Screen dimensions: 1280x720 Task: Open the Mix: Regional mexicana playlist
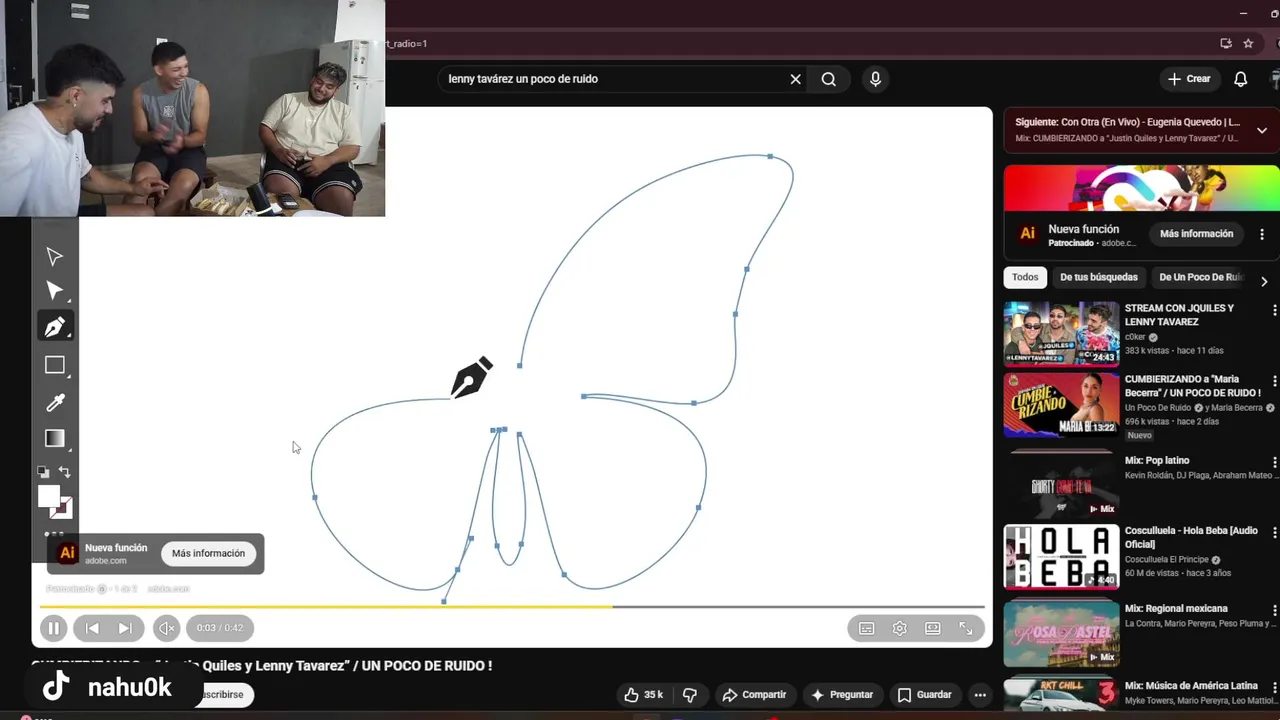click(1176, 608)
